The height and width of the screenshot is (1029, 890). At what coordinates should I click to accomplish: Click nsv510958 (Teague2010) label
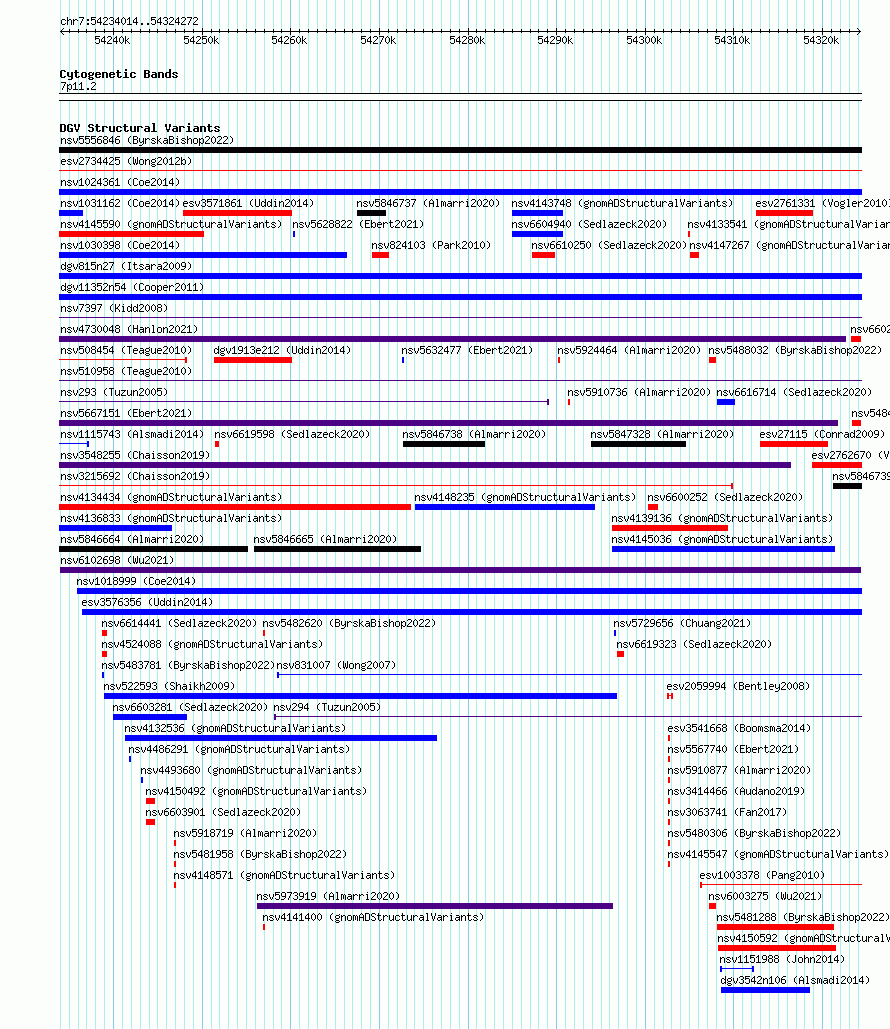click(126, 371)
